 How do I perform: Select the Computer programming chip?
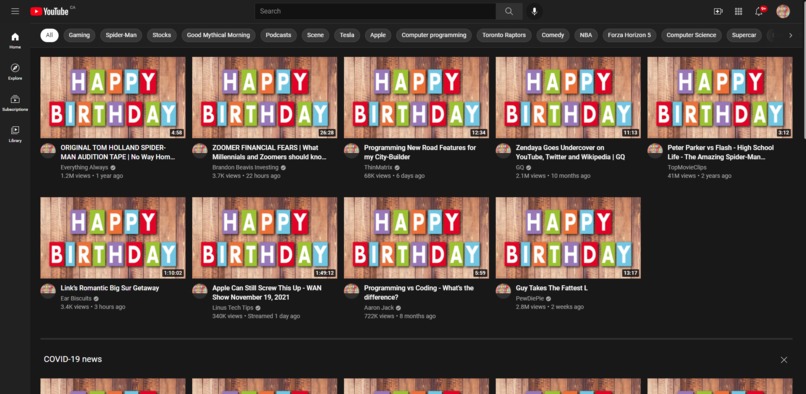point(434,35)
